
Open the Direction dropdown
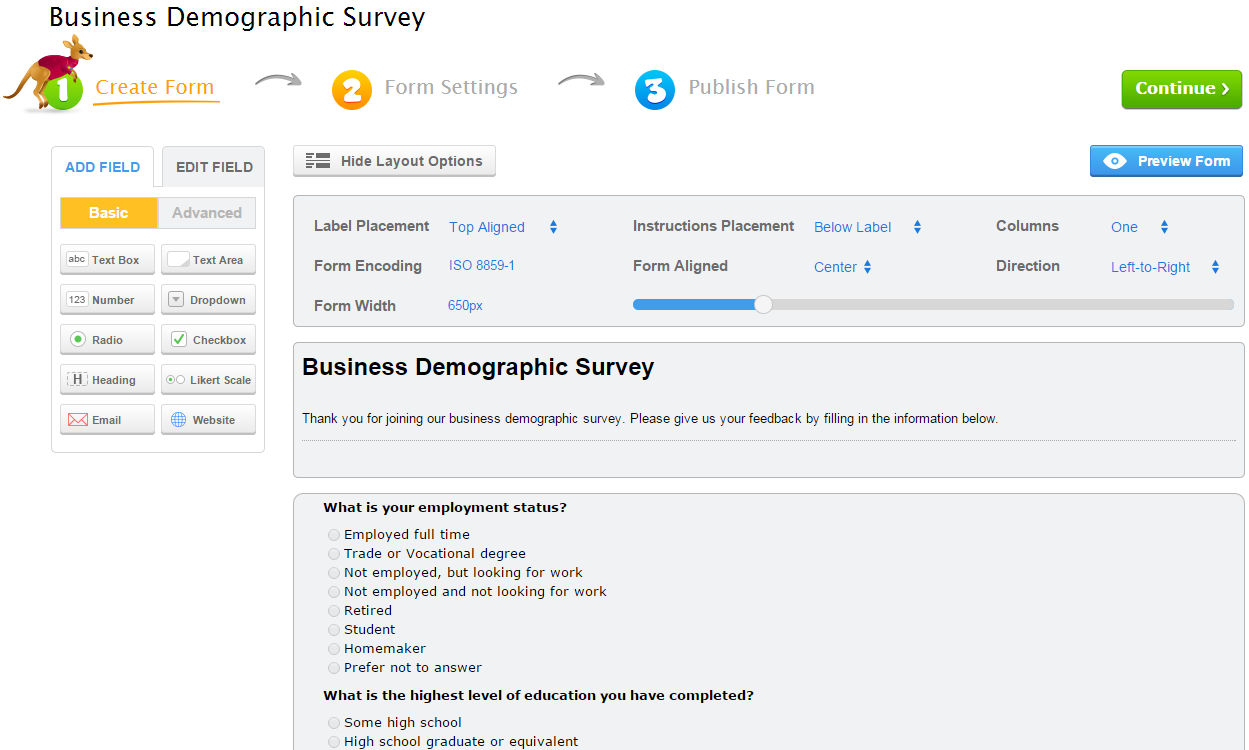point(1165,267)
